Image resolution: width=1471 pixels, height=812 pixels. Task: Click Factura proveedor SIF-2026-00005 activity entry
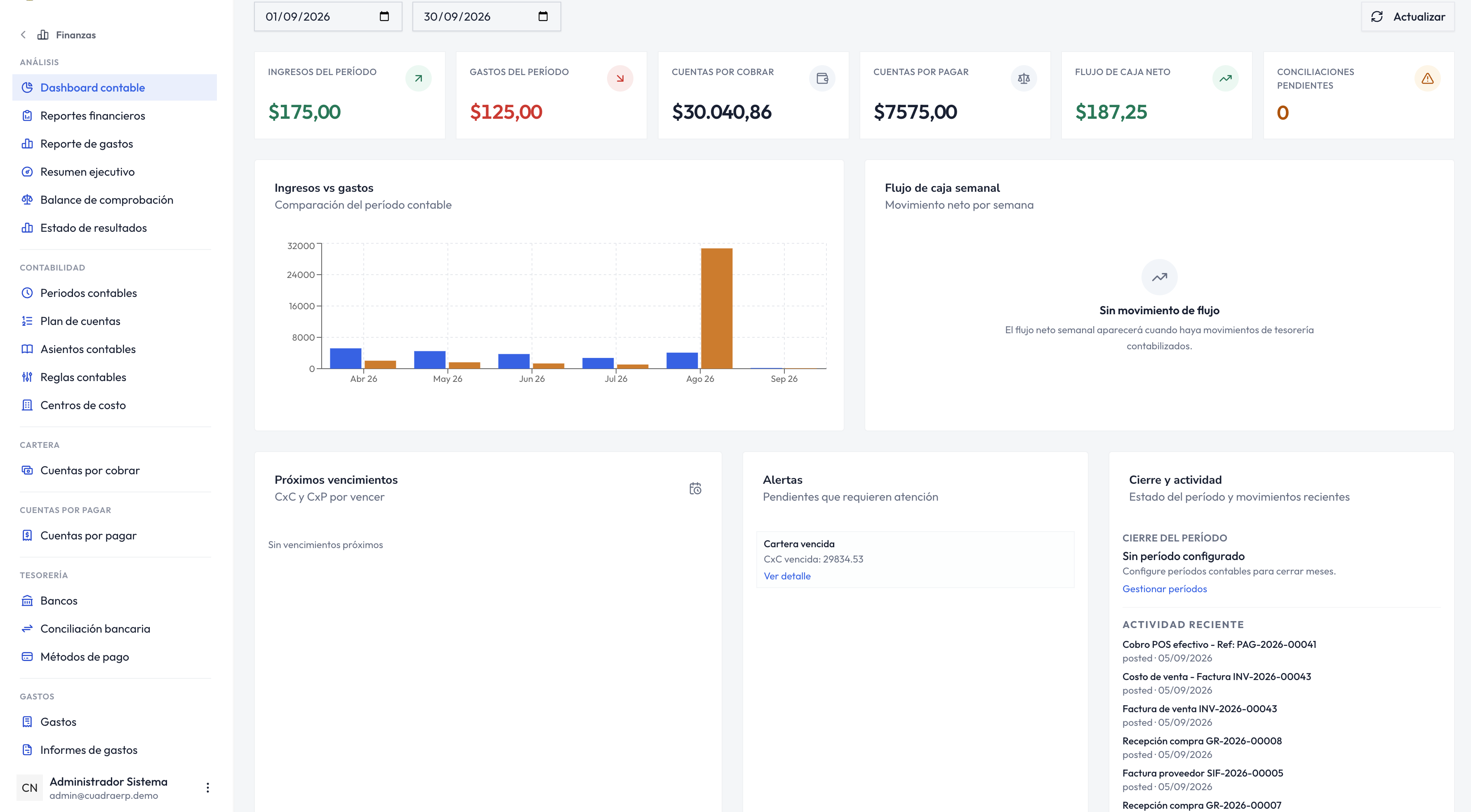click(1203, 779)
